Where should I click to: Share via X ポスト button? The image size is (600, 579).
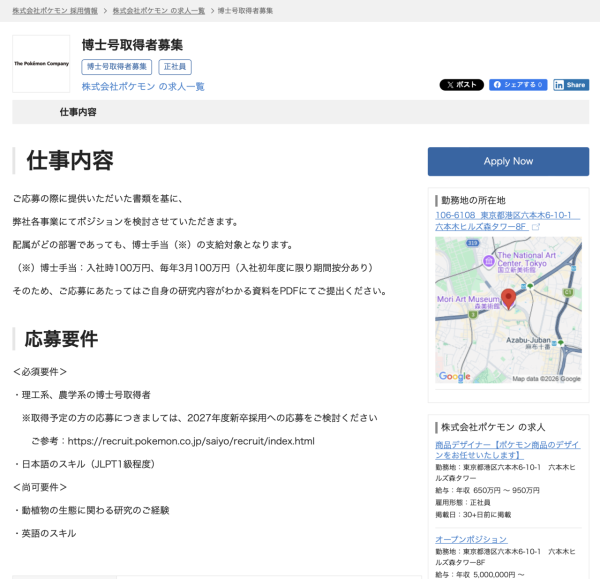coord(461,85)
